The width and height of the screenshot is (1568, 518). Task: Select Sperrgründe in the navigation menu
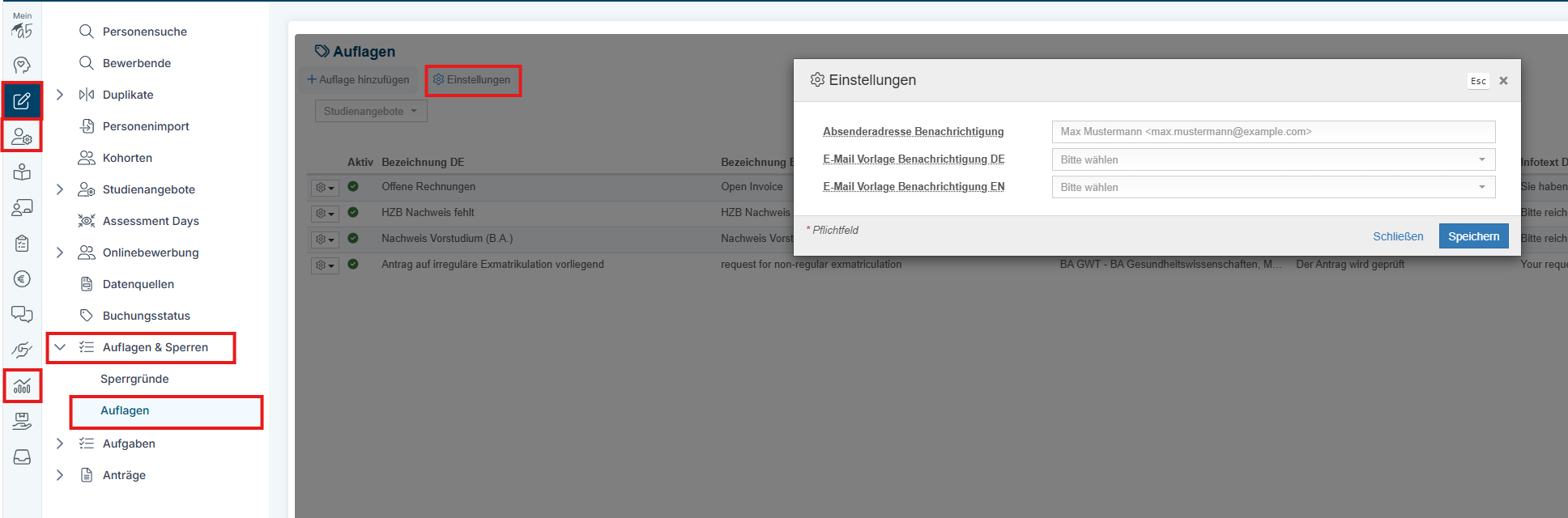point(134,379)
